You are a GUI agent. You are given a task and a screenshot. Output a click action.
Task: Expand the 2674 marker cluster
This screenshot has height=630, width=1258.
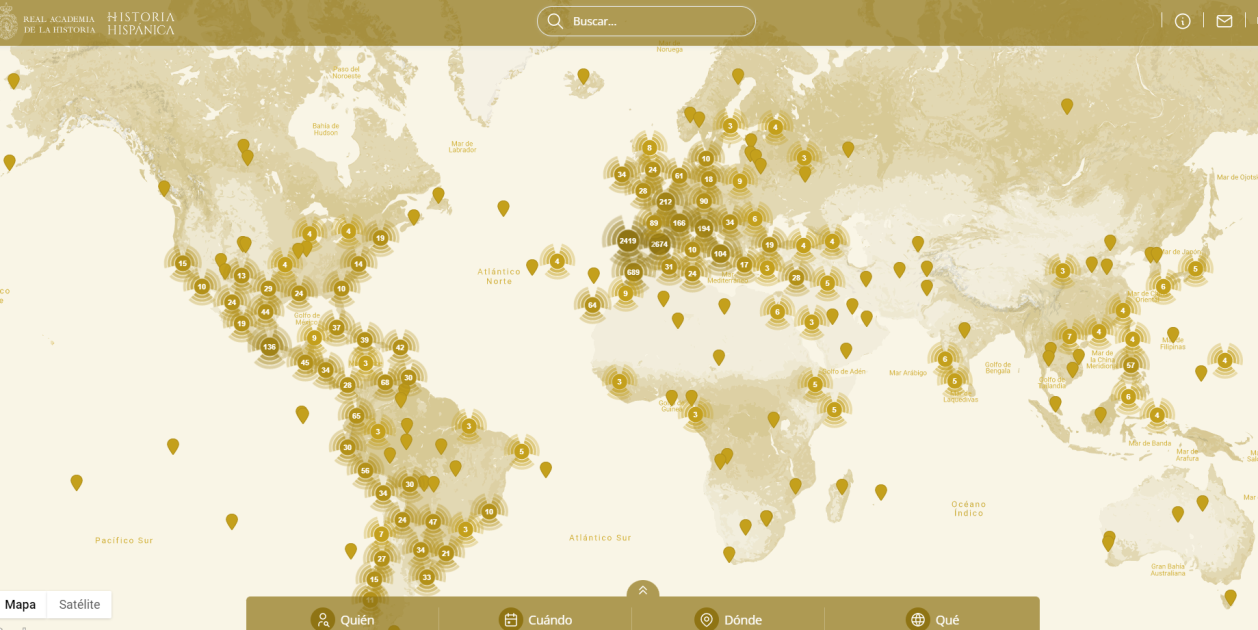tap(659, 244)
